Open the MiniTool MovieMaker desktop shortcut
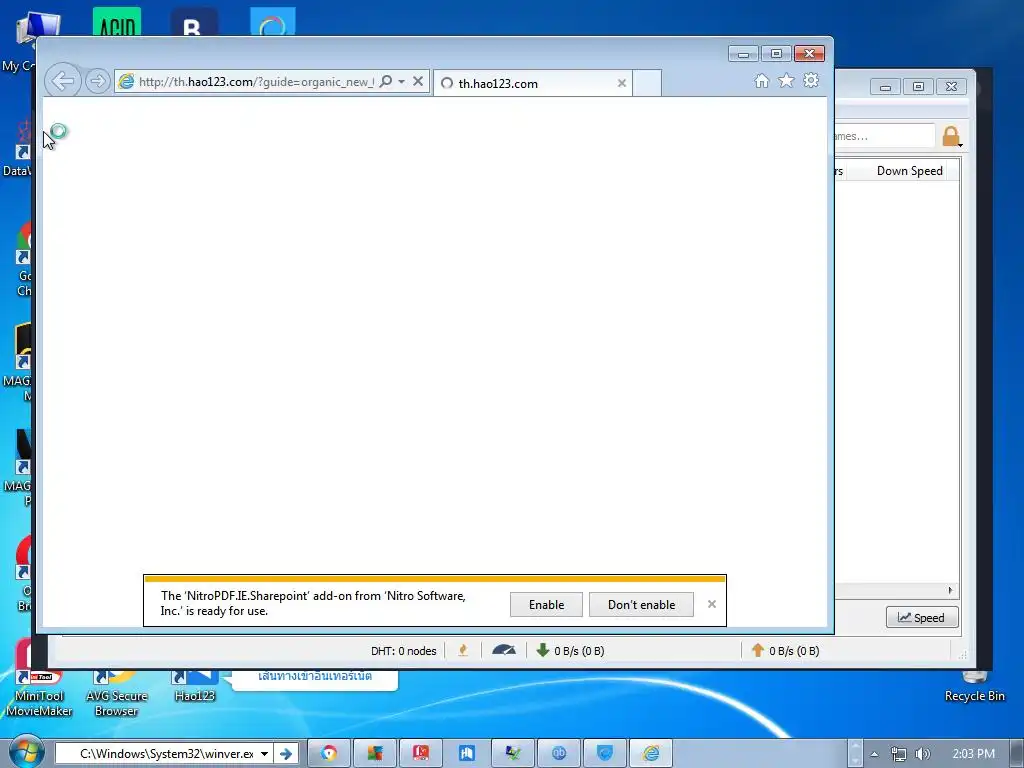This screenshot has width=1024, height=768. pyautogui.click(x=39, y=692)
